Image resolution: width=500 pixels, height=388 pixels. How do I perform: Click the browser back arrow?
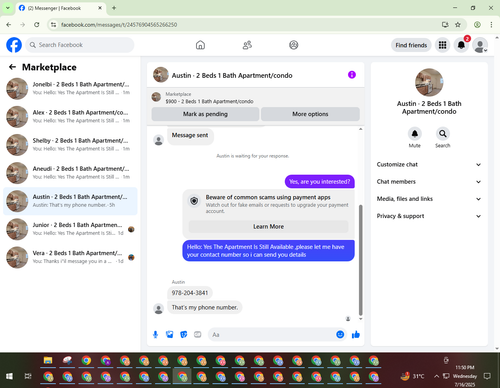9,25
